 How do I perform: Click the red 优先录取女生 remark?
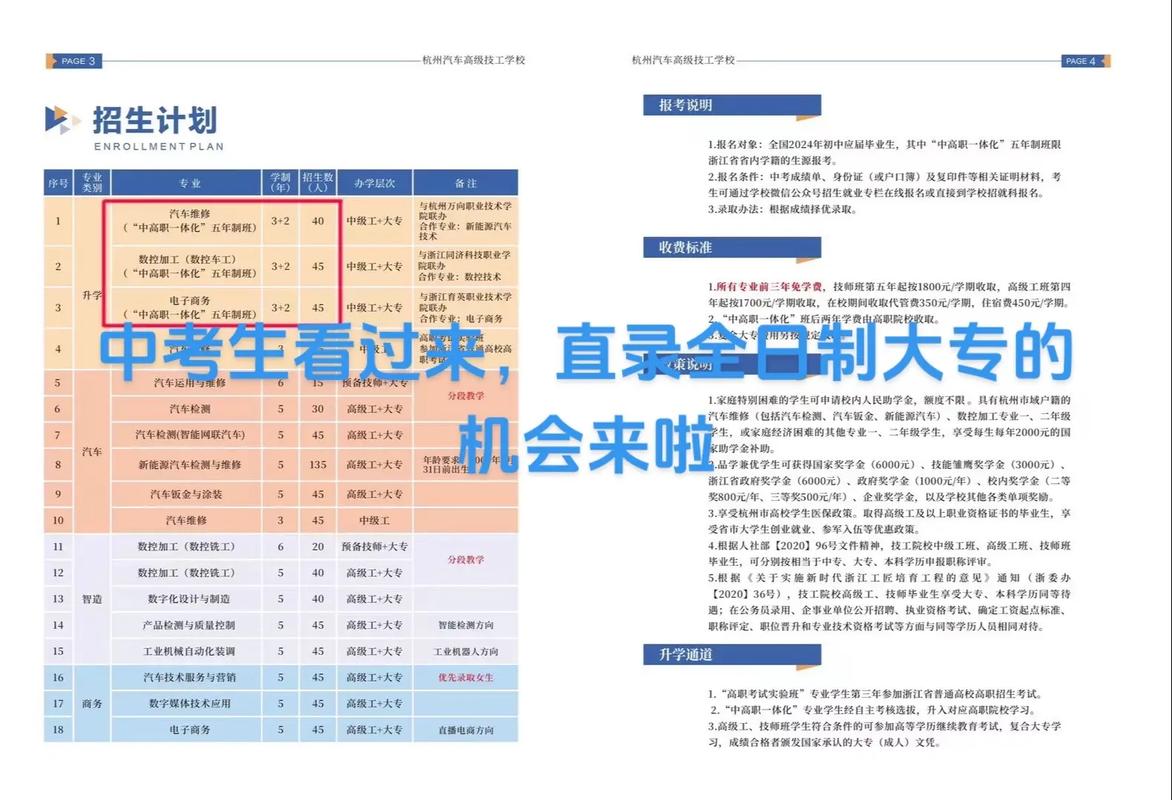point(466,677)
